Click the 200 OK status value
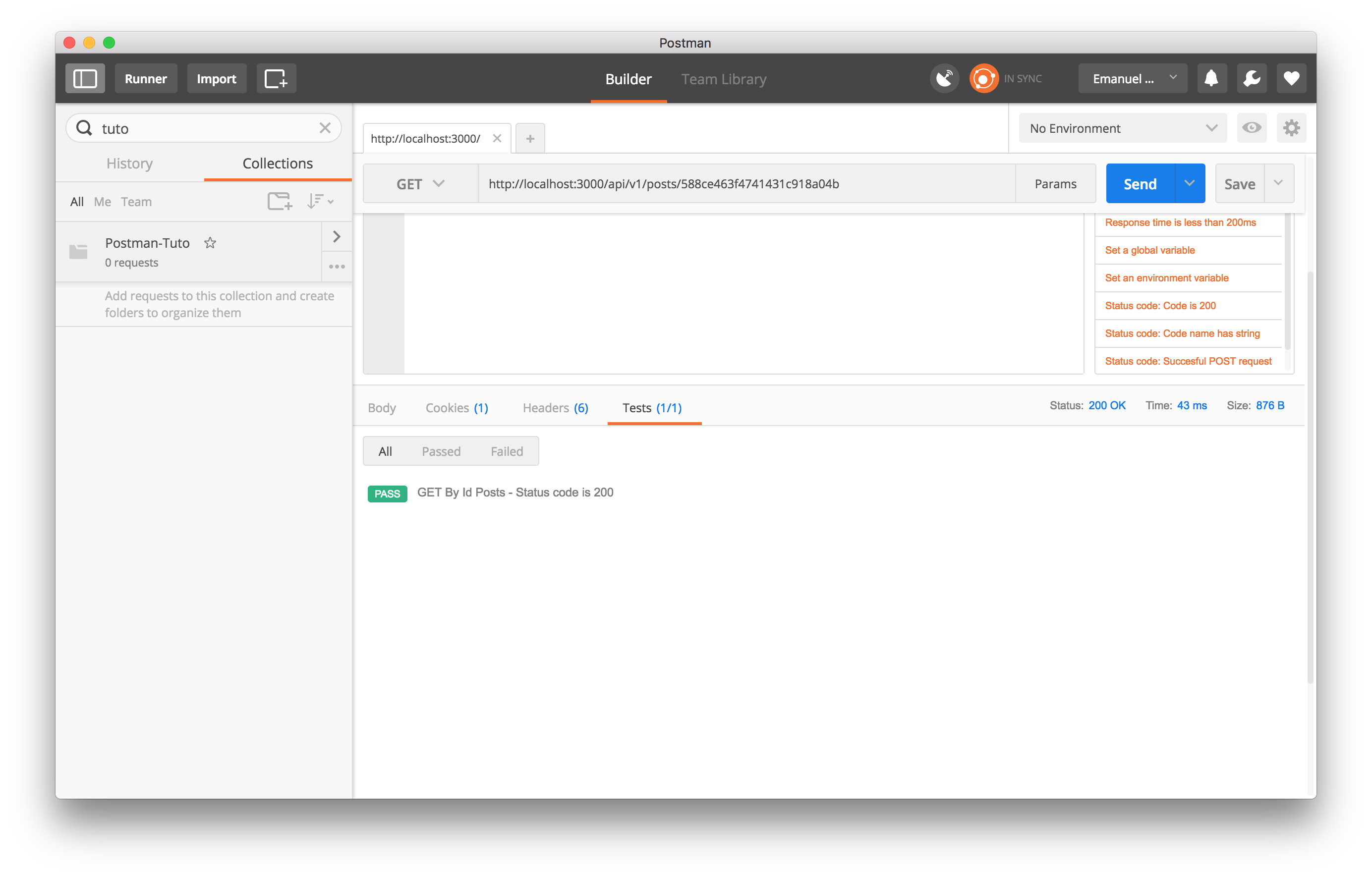This screenshot has width=1372, height=878. point(1107,405)
